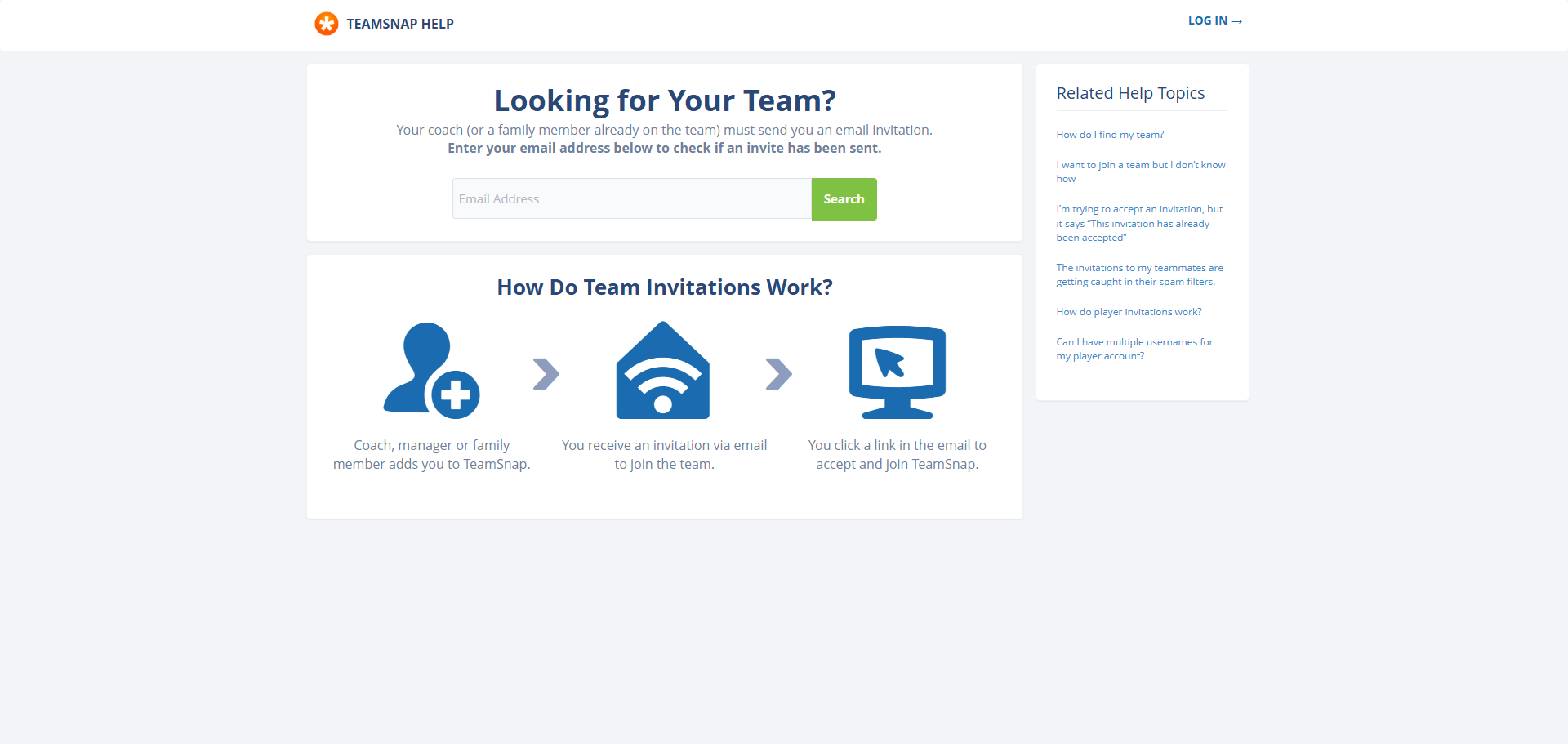
Task: Open the TEAMSNAP HELP header title
Action: (x=399, y=24)
